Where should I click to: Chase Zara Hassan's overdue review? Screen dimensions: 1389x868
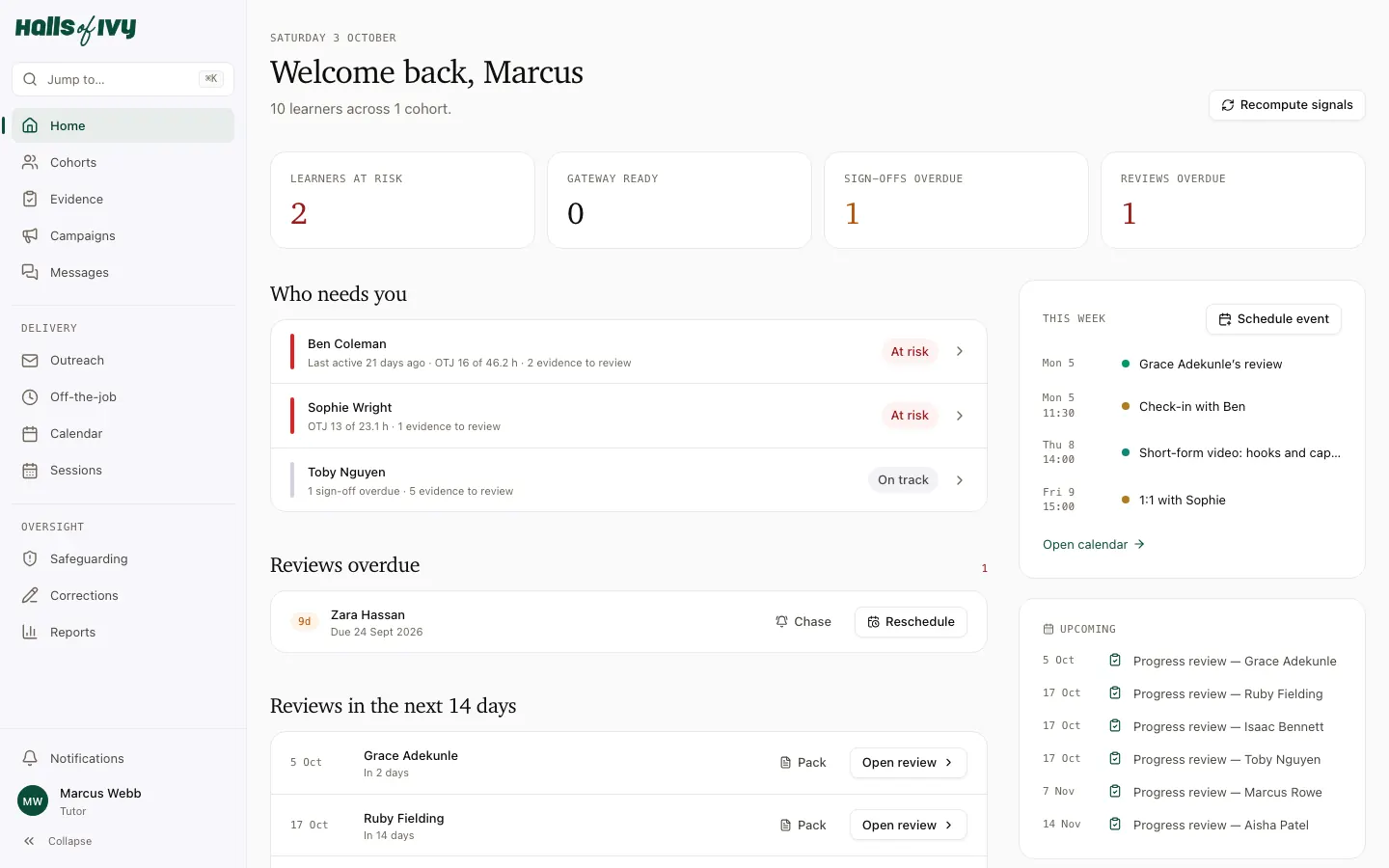pyautogui.click(x=803, y=622)
